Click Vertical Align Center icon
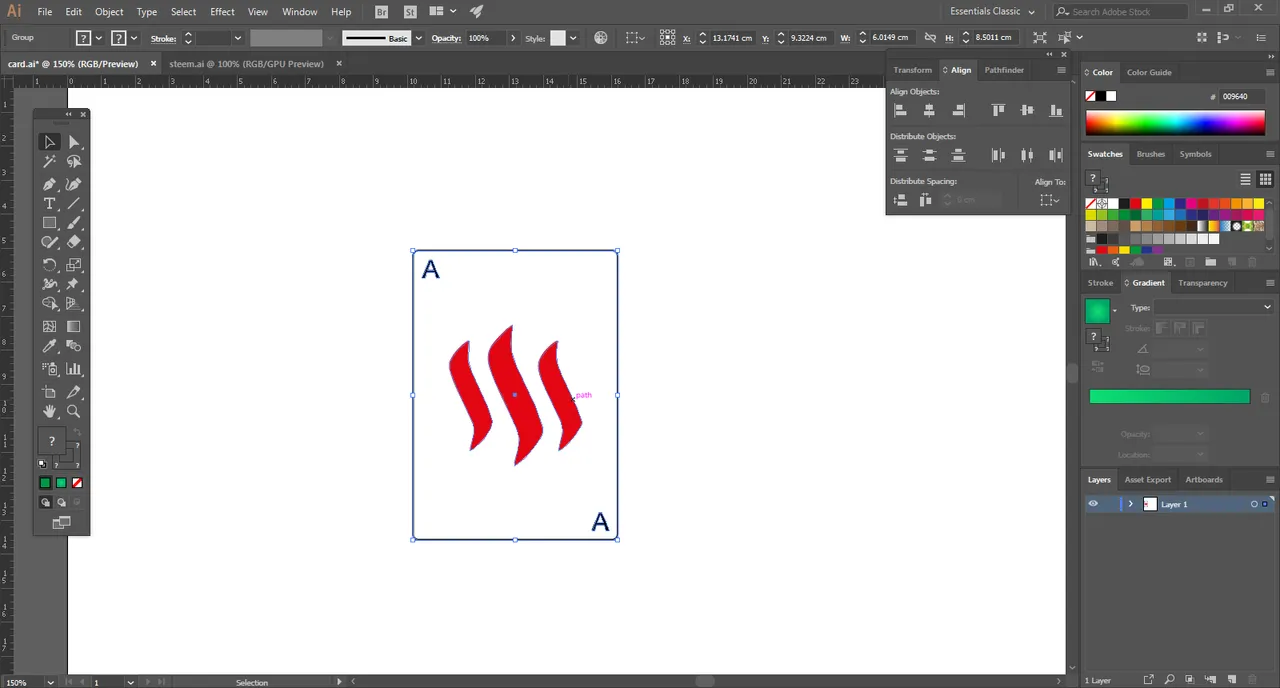Image resolution: width=1280 pixels, height=688 pixels. click(1026, 111)
